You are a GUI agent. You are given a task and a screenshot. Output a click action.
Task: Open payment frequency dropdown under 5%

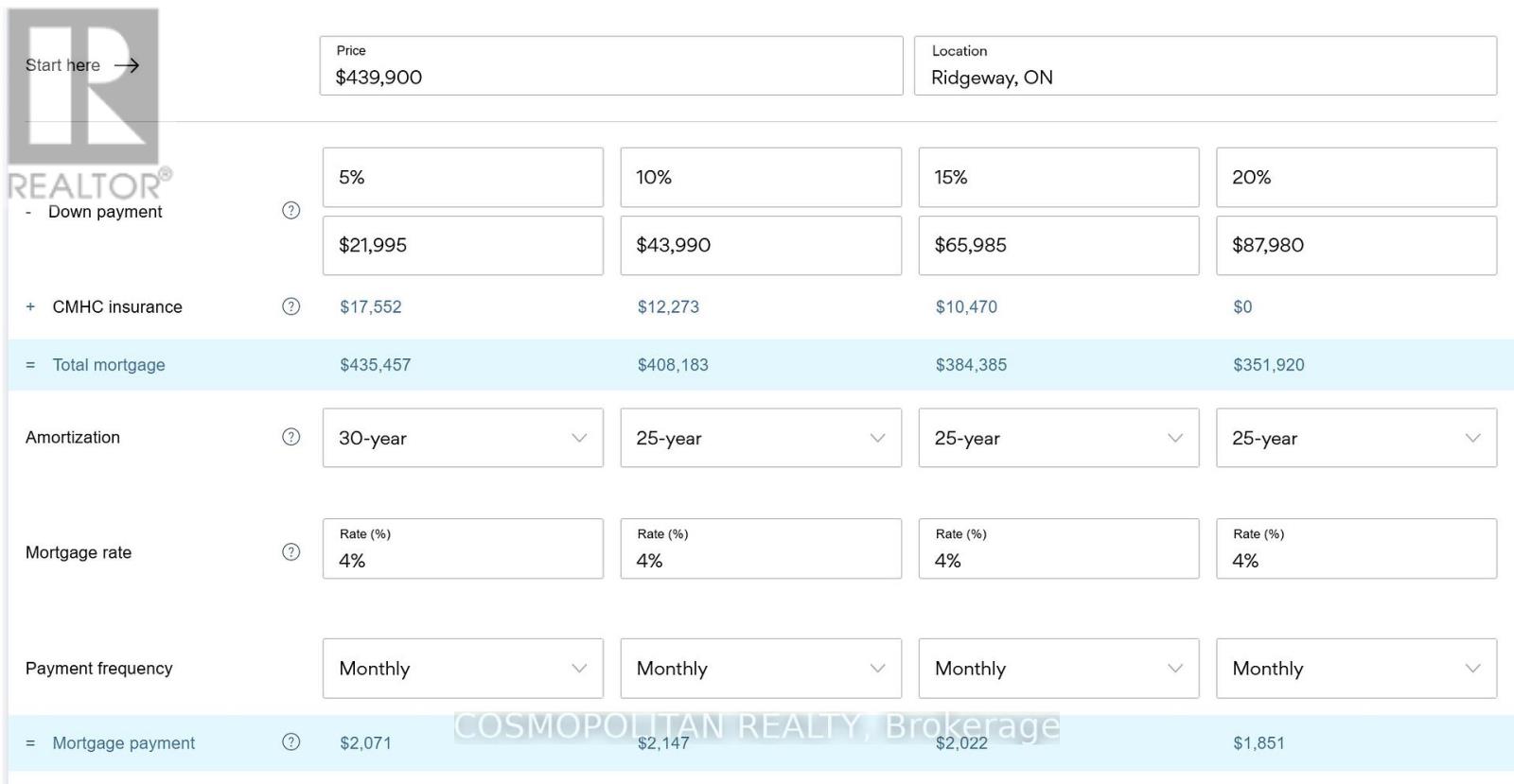(x=463, y=669)
